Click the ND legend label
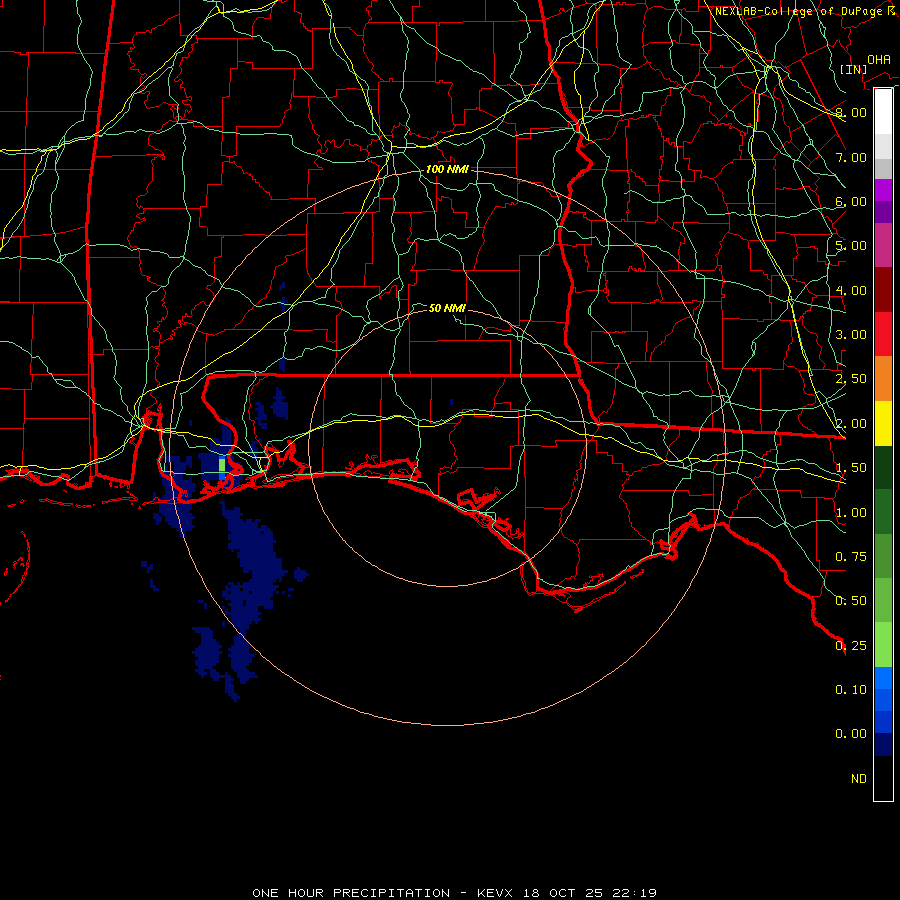The height and width of the screenshot is (900, 900). click(x=859, y=779)
